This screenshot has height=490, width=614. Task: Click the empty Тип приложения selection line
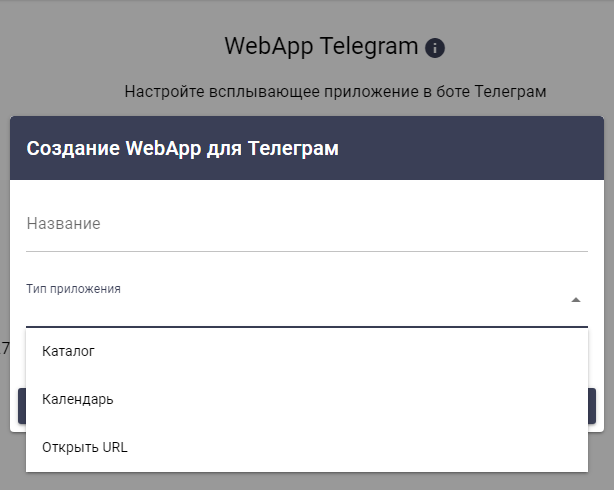(290, 310)
